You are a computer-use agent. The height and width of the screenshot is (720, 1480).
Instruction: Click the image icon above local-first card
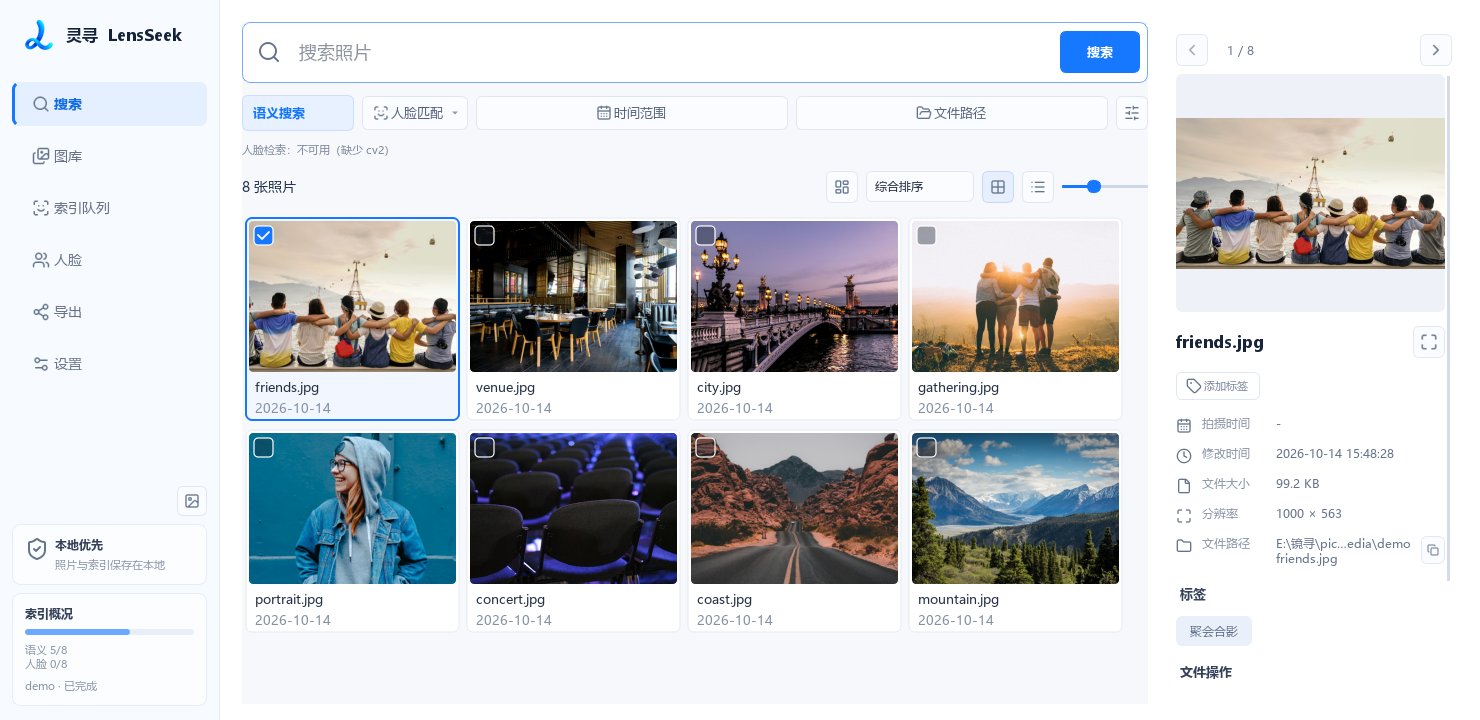192,501
